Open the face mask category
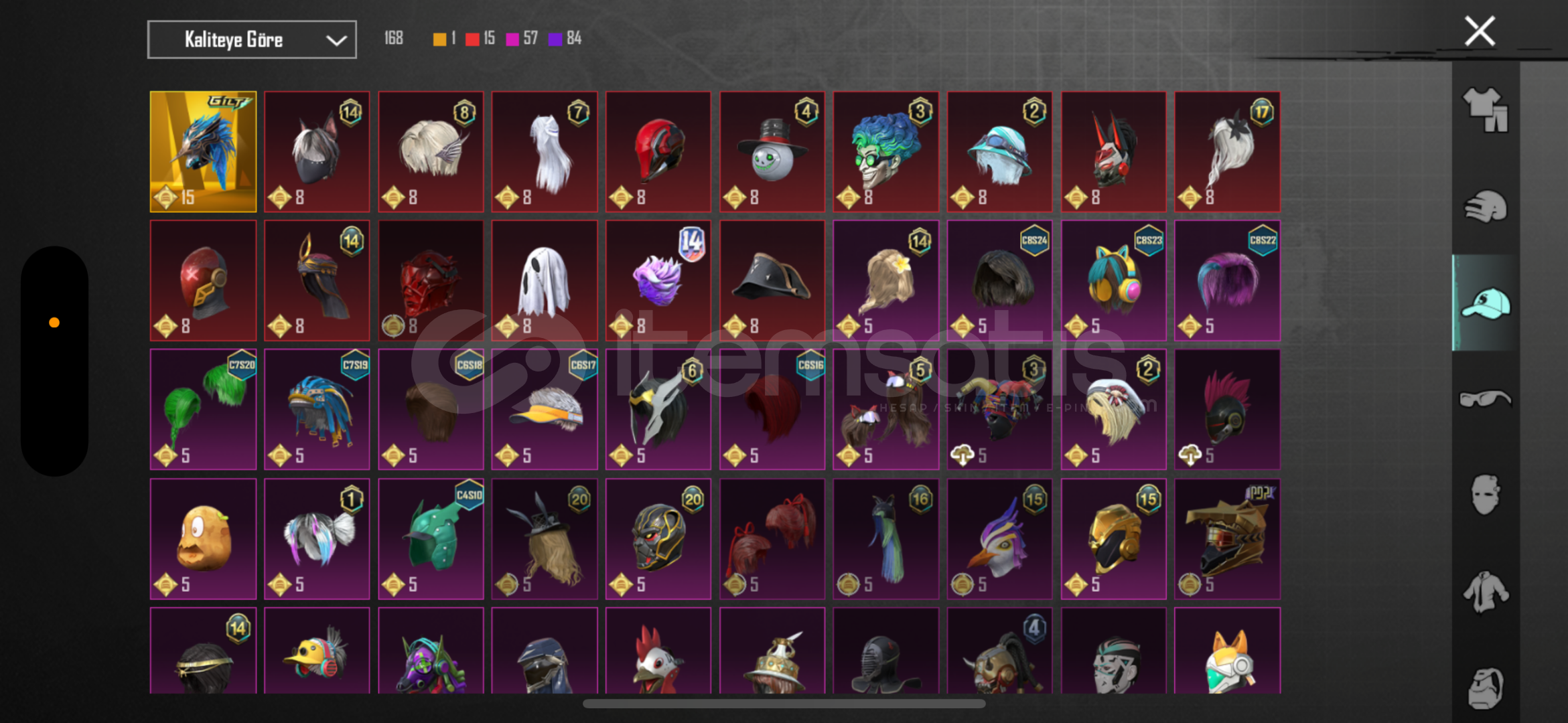Image resolution: width=1568 pixels, height=723 pixels. point(1485,495)
